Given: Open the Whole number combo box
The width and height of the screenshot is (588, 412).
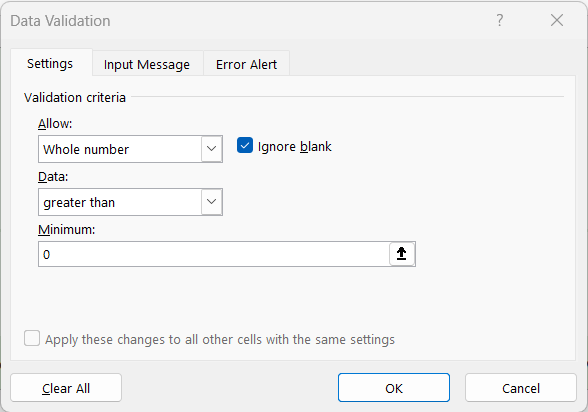Looking at the screenshot, I should 130,149.
